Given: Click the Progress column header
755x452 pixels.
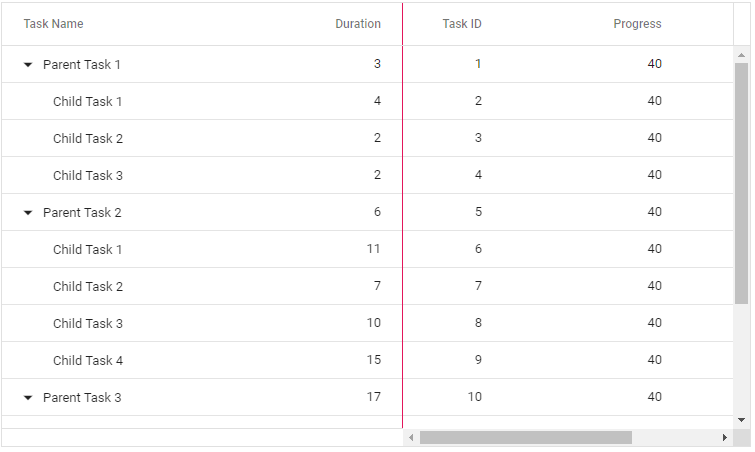Looking at the screenshot, I should pos(637,24).
